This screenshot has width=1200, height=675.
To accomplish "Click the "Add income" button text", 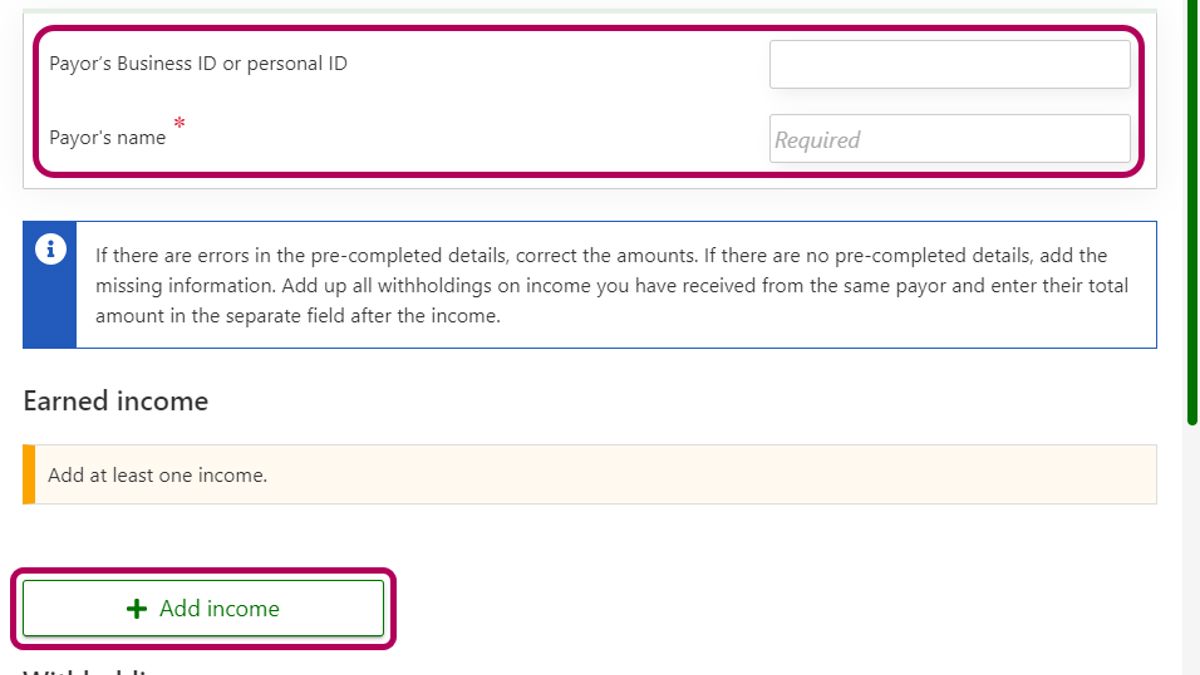I will (219, 609).
